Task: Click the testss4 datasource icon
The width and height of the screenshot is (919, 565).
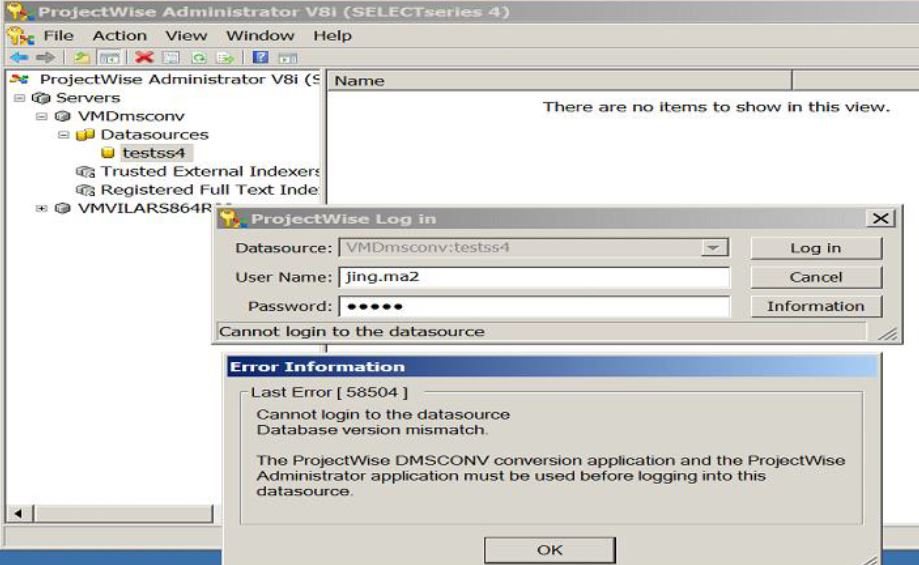Action: click(108, 153)
